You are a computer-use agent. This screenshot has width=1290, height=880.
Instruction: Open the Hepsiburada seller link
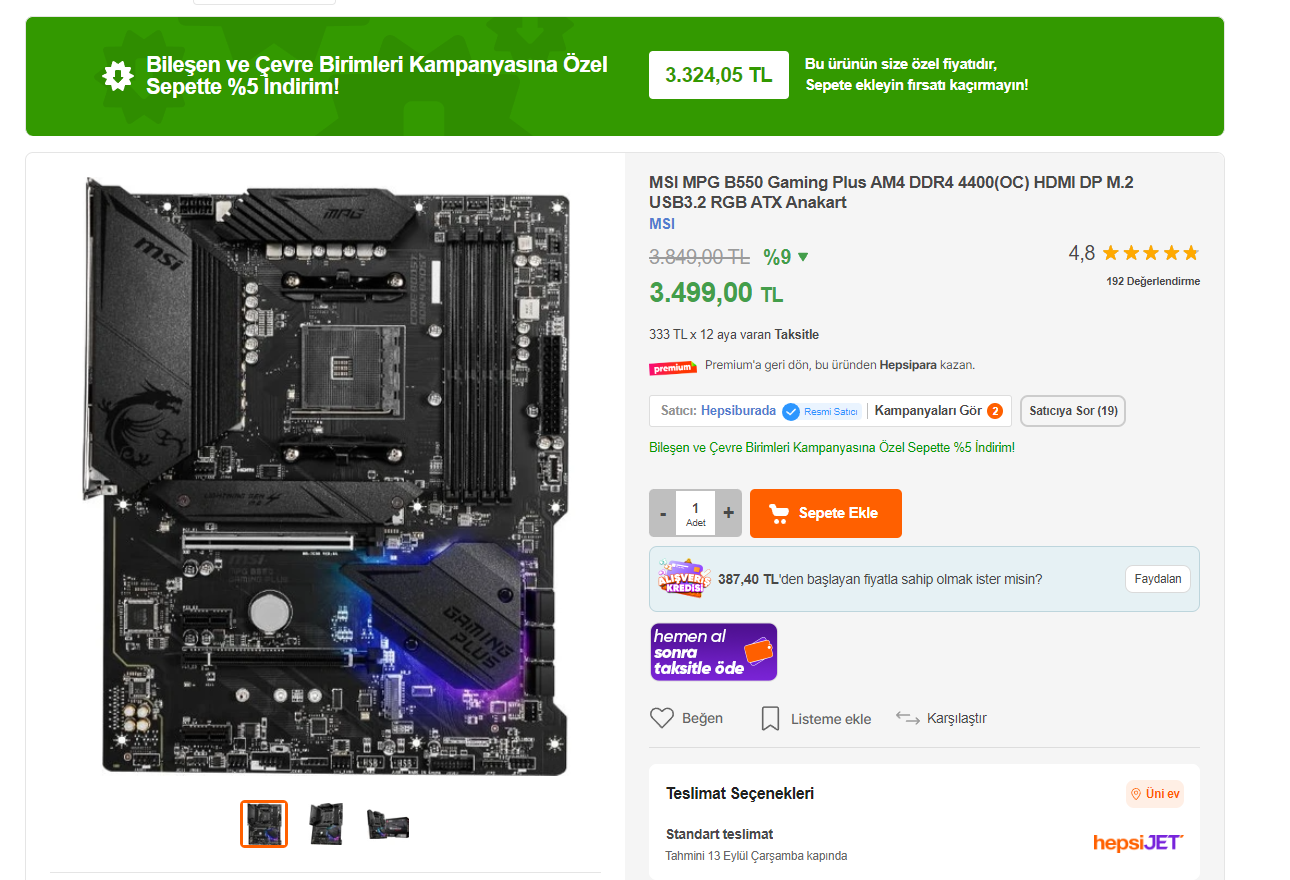pyautogui.click(x=738, y=411)
